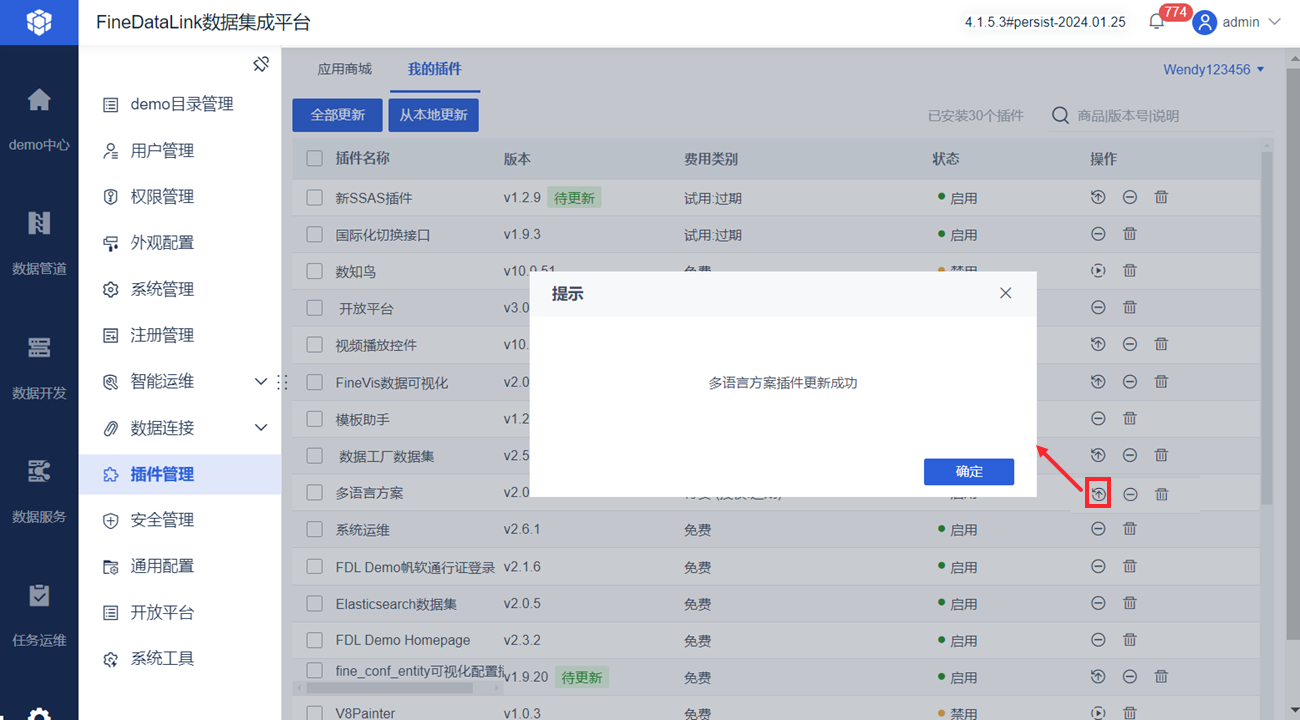The width and height of the screenshot is (1300, 720).
Task: Open the admin account dropdown arrow
Action: 1274,22
